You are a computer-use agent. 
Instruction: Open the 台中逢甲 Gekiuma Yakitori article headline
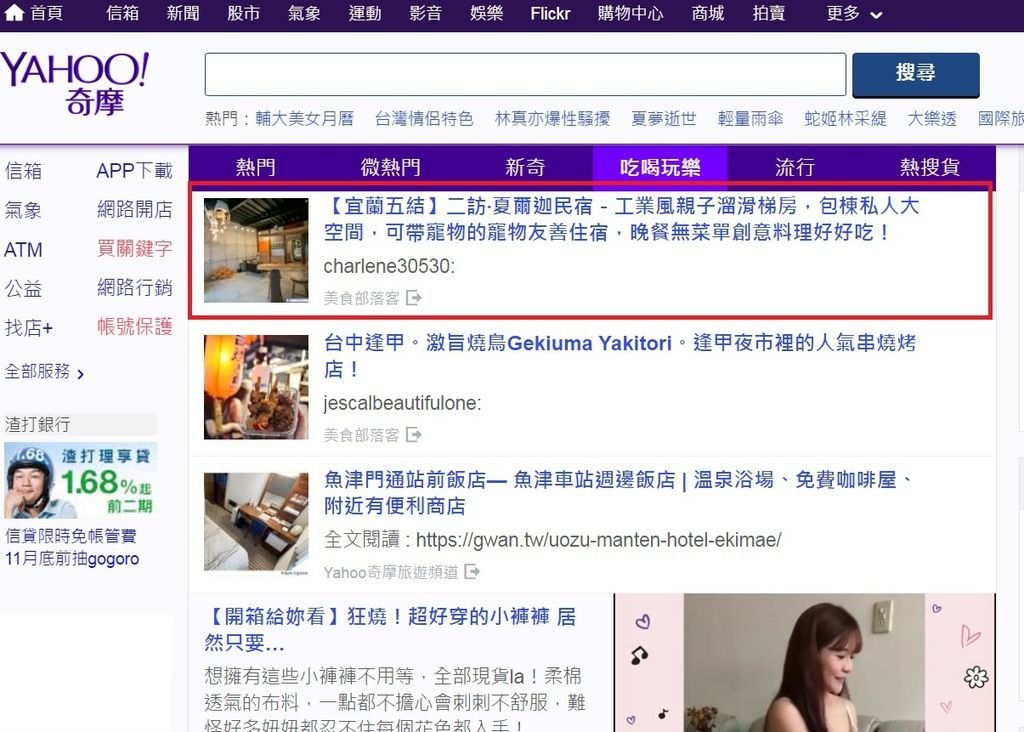point(620,356)
